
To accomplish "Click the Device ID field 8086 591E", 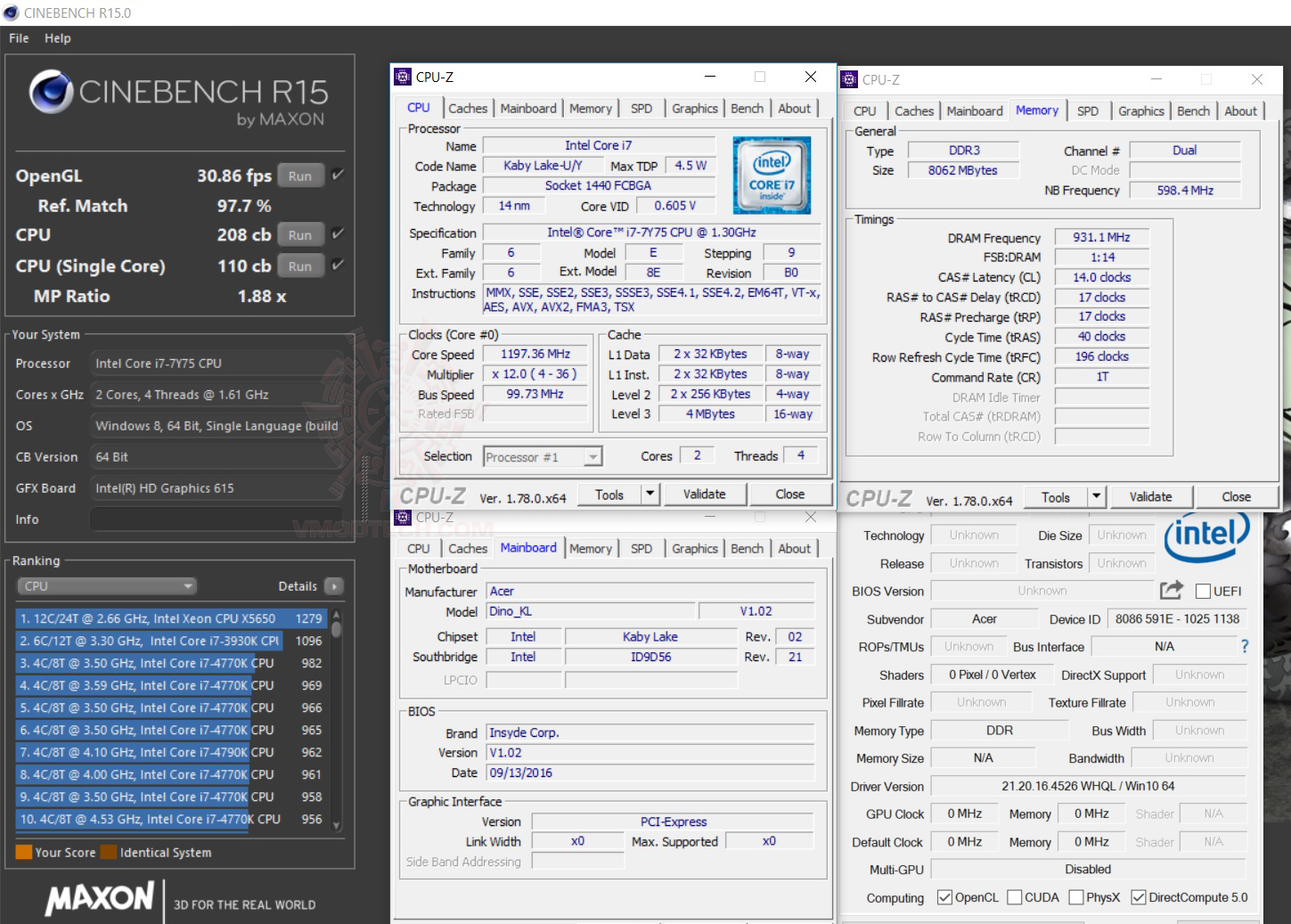I will [x=1177, y=618].
